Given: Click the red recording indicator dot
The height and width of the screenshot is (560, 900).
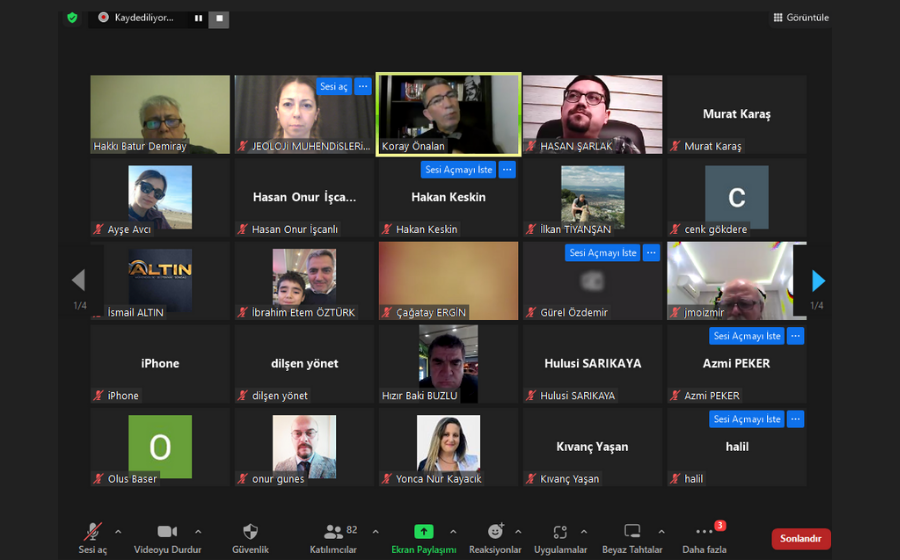Looking at the screenshot, I should [103, 18].
